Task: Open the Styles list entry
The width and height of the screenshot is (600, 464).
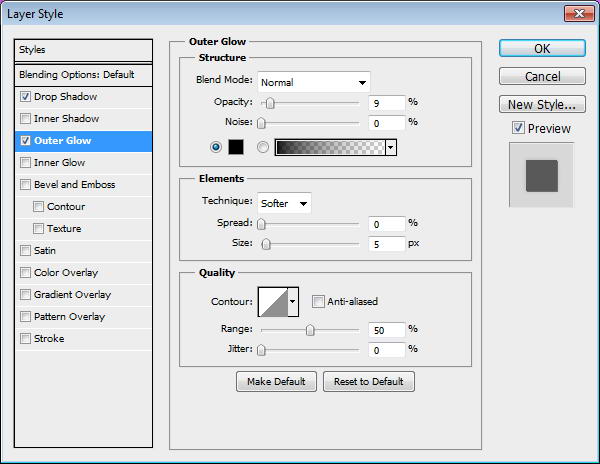Action: (x=83, y=50)
